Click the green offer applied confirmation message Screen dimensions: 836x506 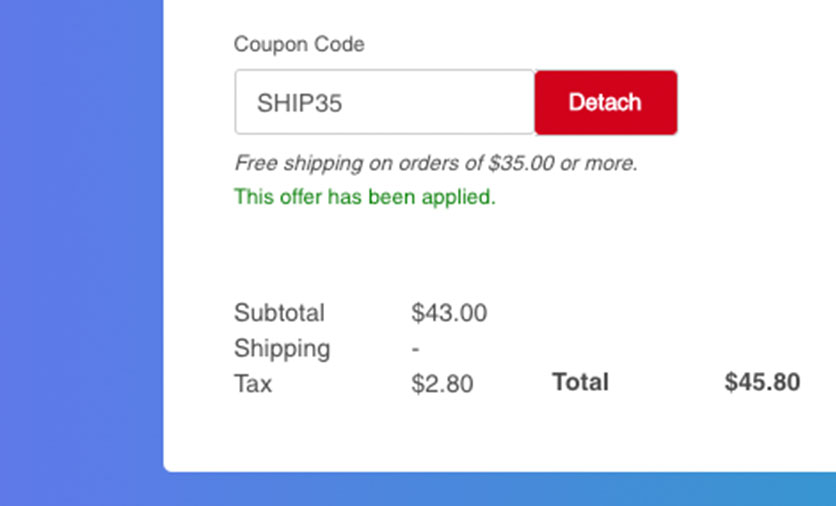[364, 197]
